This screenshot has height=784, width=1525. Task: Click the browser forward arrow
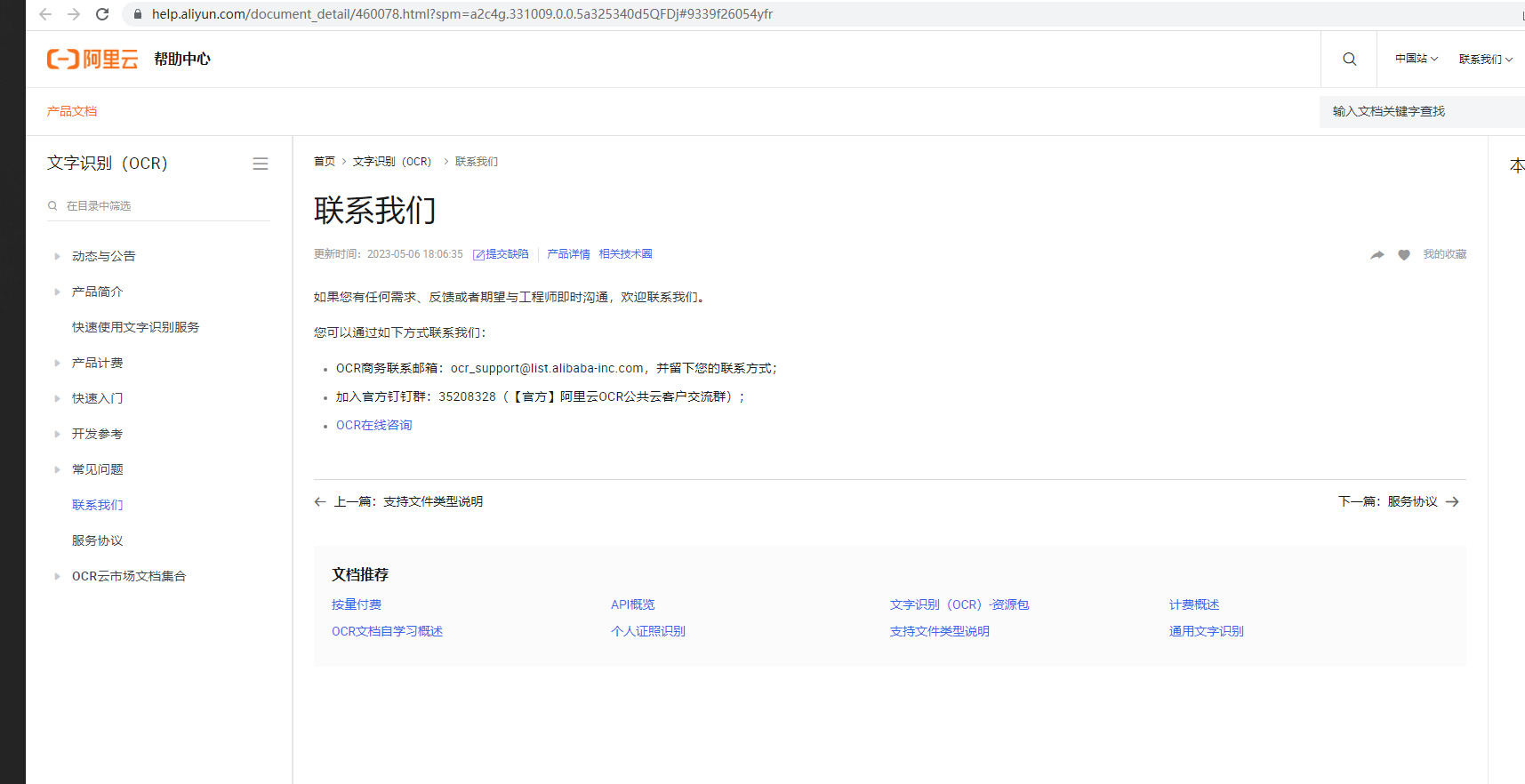[x=74, y=14]
